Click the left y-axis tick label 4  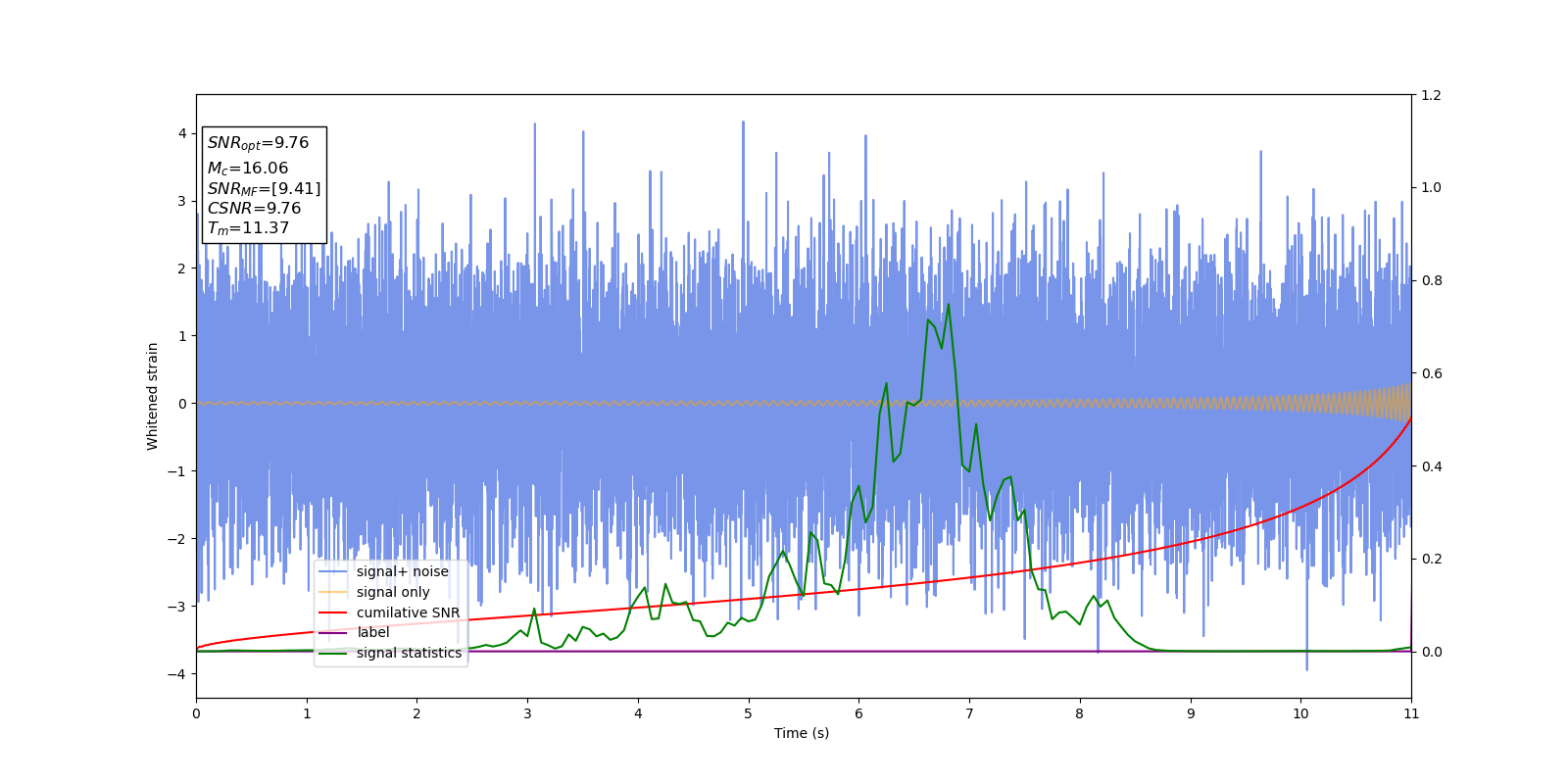coord(182,133)
